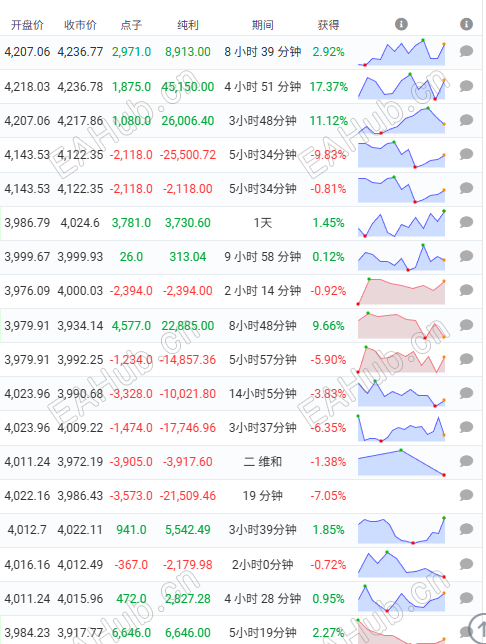This screenshot has height=644, width=486.
Task: Click the scroll-to-top arrow button
Action: (x=478, y=628)
